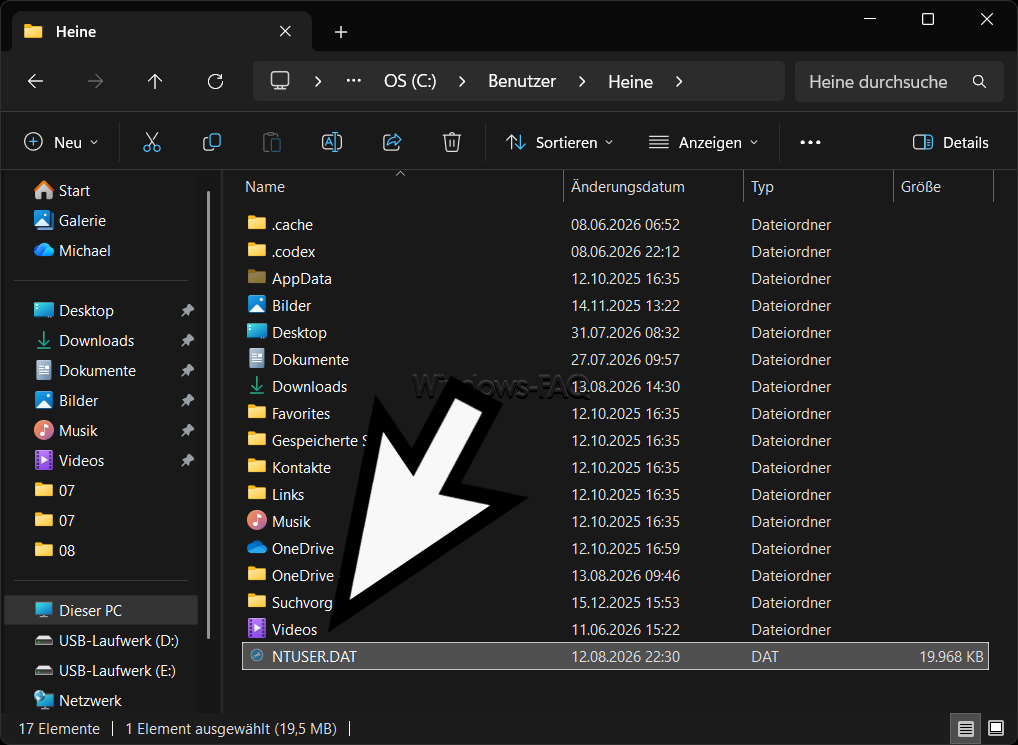Image resolution: width=1018 pixels, height=745 pixels.
Task: Select the Kontakte folder row
Action: [615, 467]
